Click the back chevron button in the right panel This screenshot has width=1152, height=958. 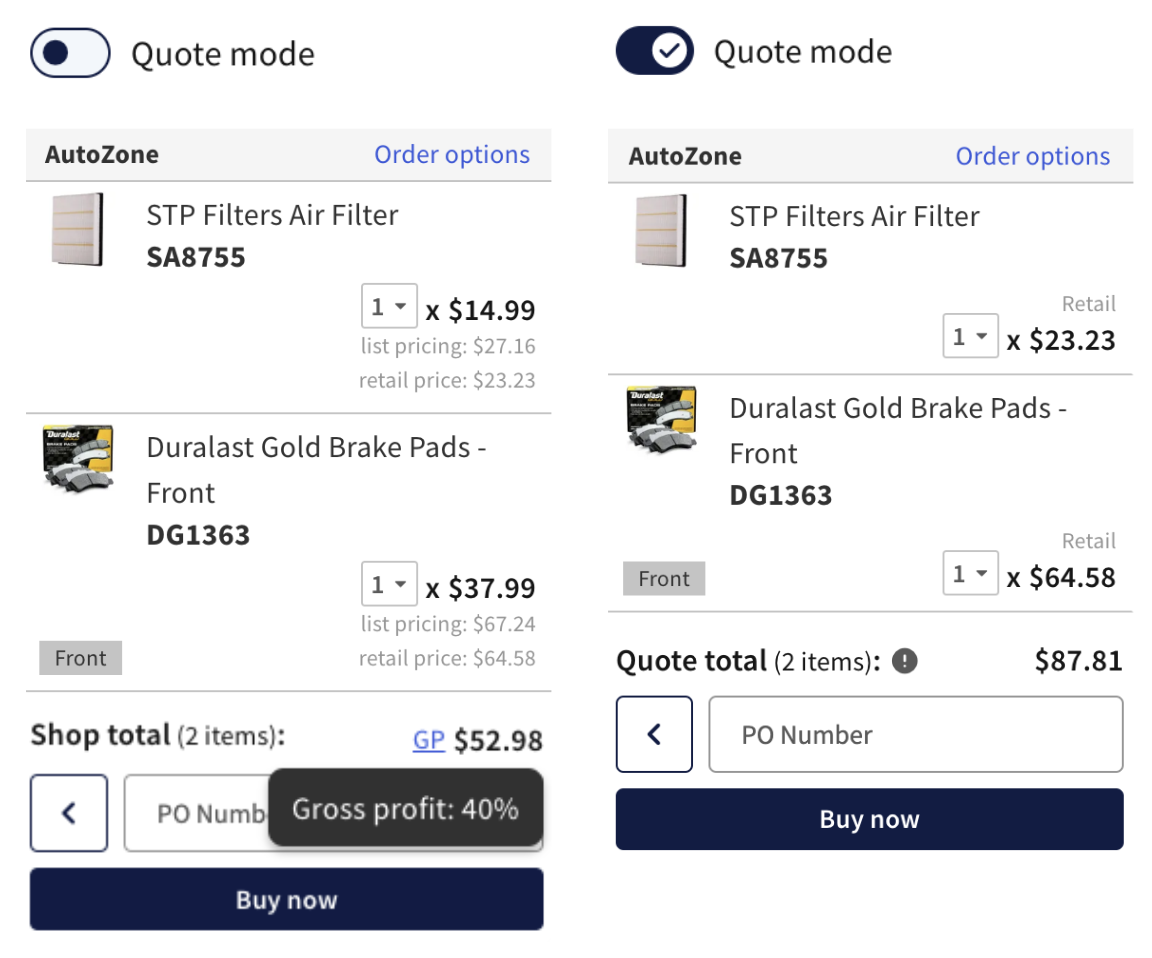click(x=654, y=734)
